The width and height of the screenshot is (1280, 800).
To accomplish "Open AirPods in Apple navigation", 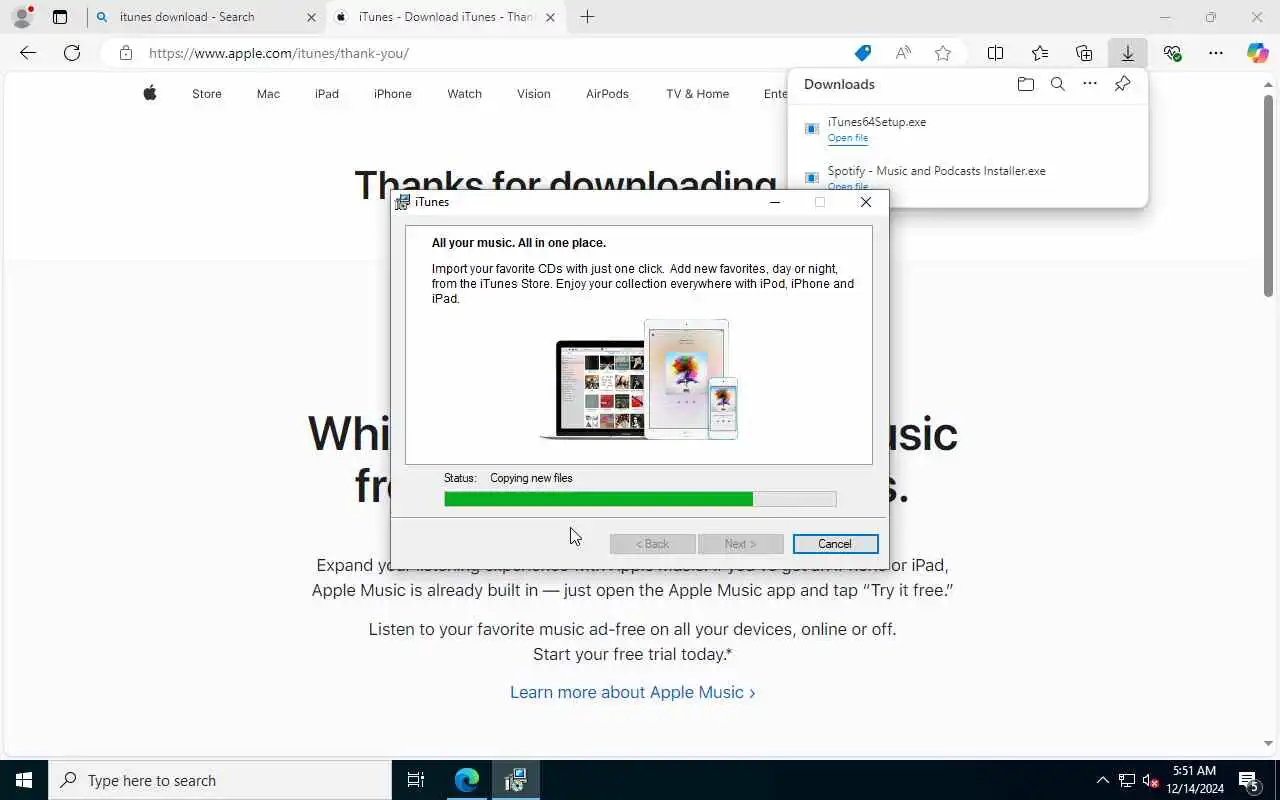I will point(607,94).
